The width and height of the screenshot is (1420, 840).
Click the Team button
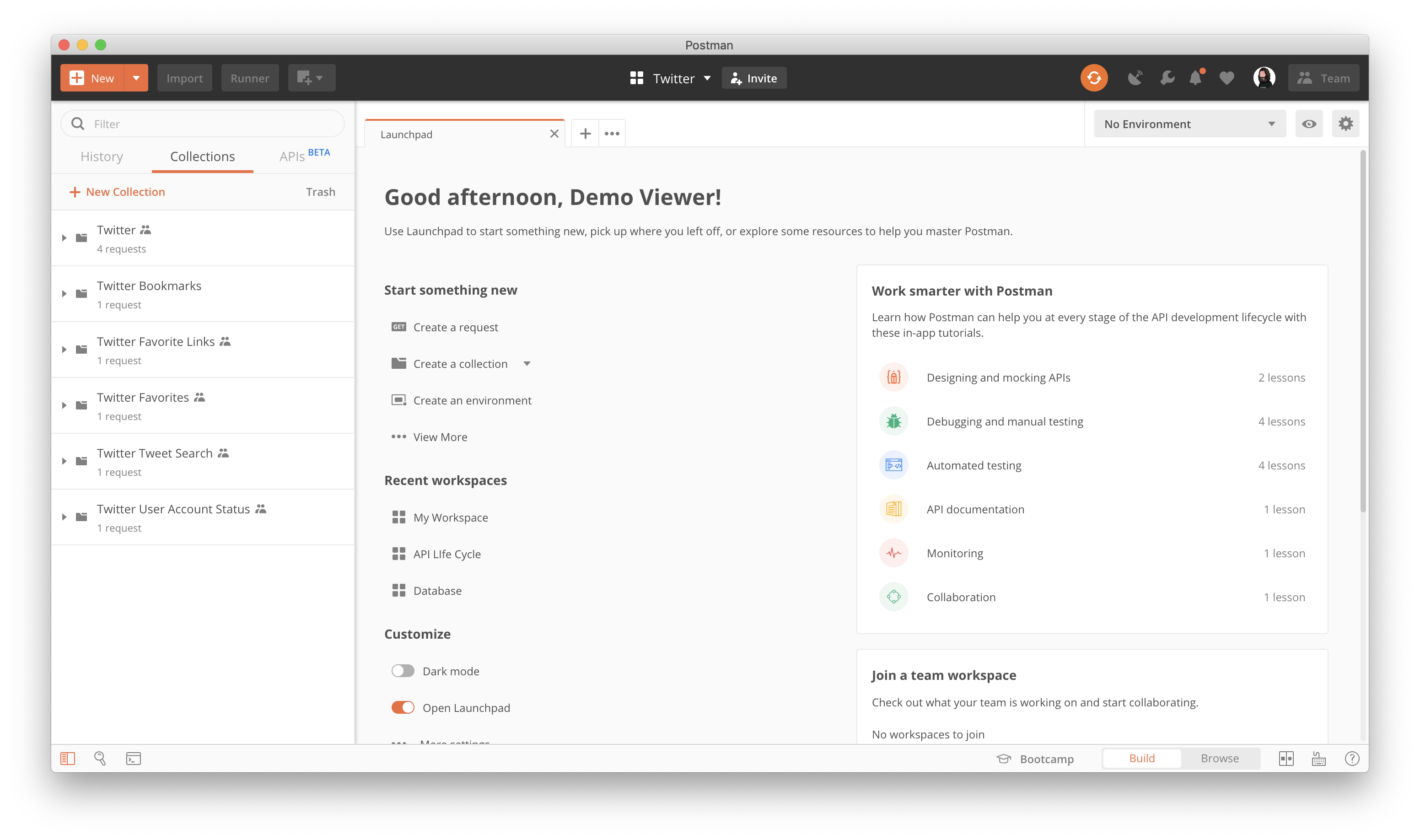pos(1323,78)
